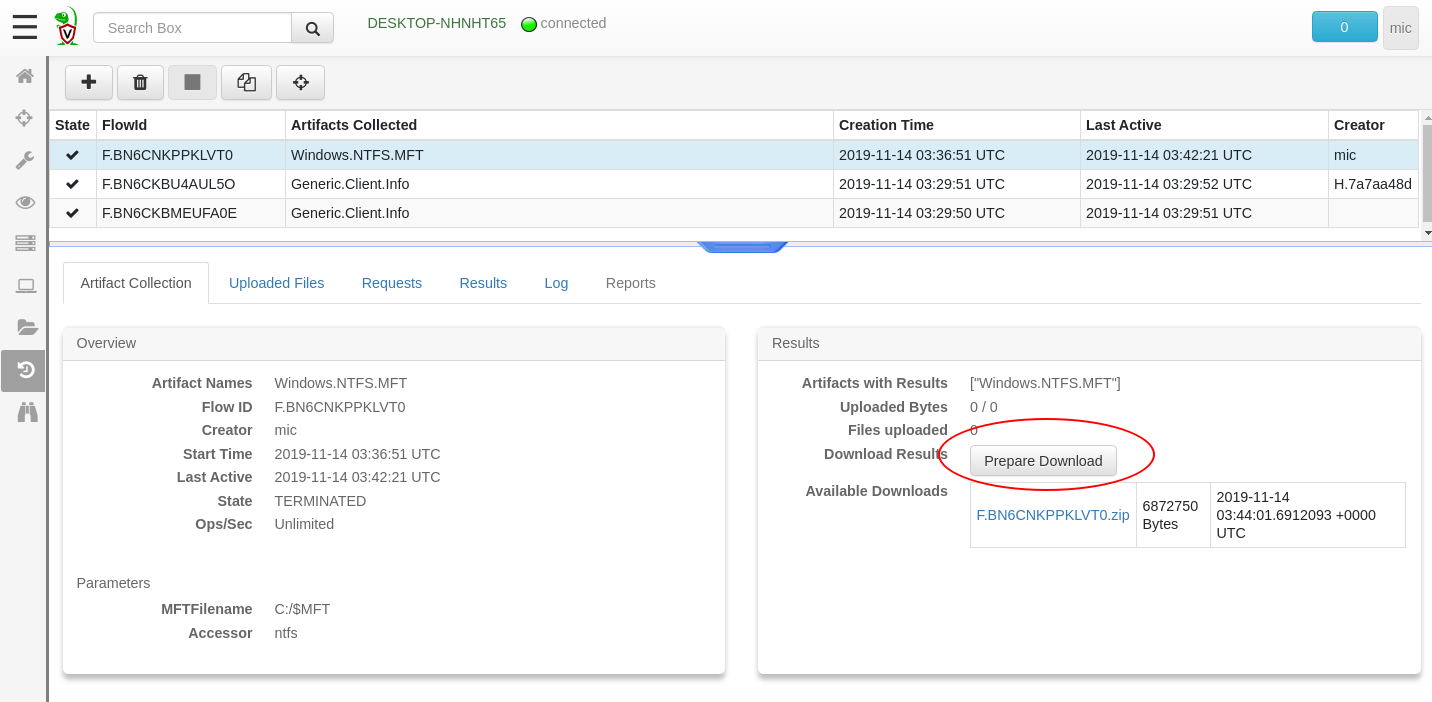The image size is (1432, 702).
Task: Switch to the Uploaded Files tab
Action: [x=276, y=283]
